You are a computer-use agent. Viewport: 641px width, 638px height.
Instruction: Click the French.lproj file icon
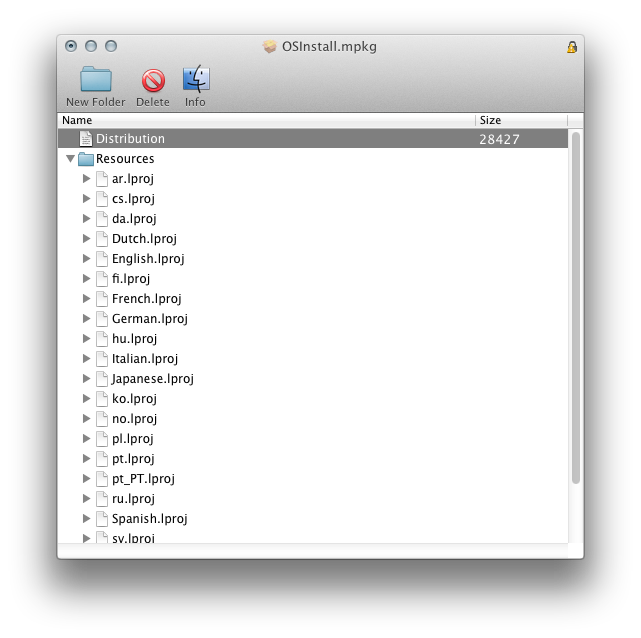coord(102,299)
